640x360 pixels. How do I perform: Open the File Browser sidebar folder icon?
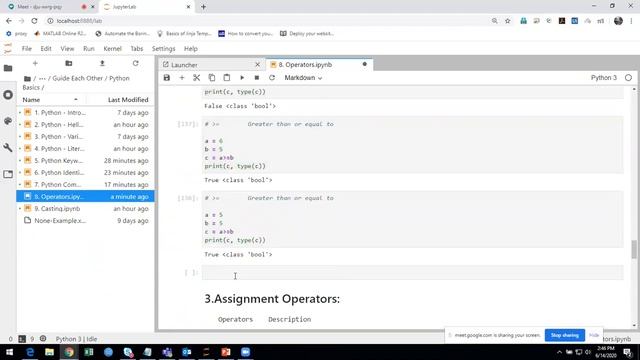coord(8,68)
